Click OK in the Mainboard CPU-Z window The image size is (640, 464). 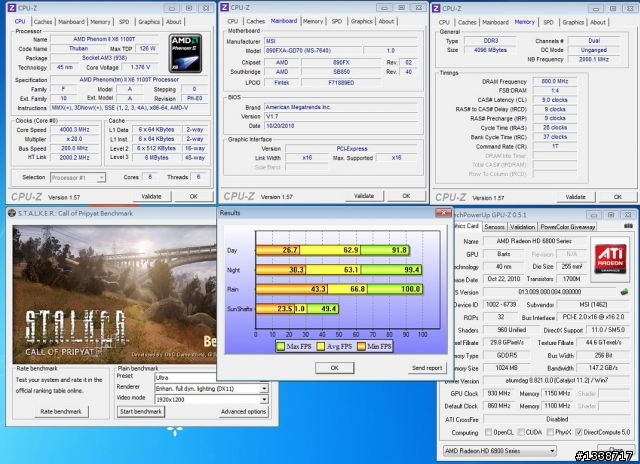(x=406, y=196)
